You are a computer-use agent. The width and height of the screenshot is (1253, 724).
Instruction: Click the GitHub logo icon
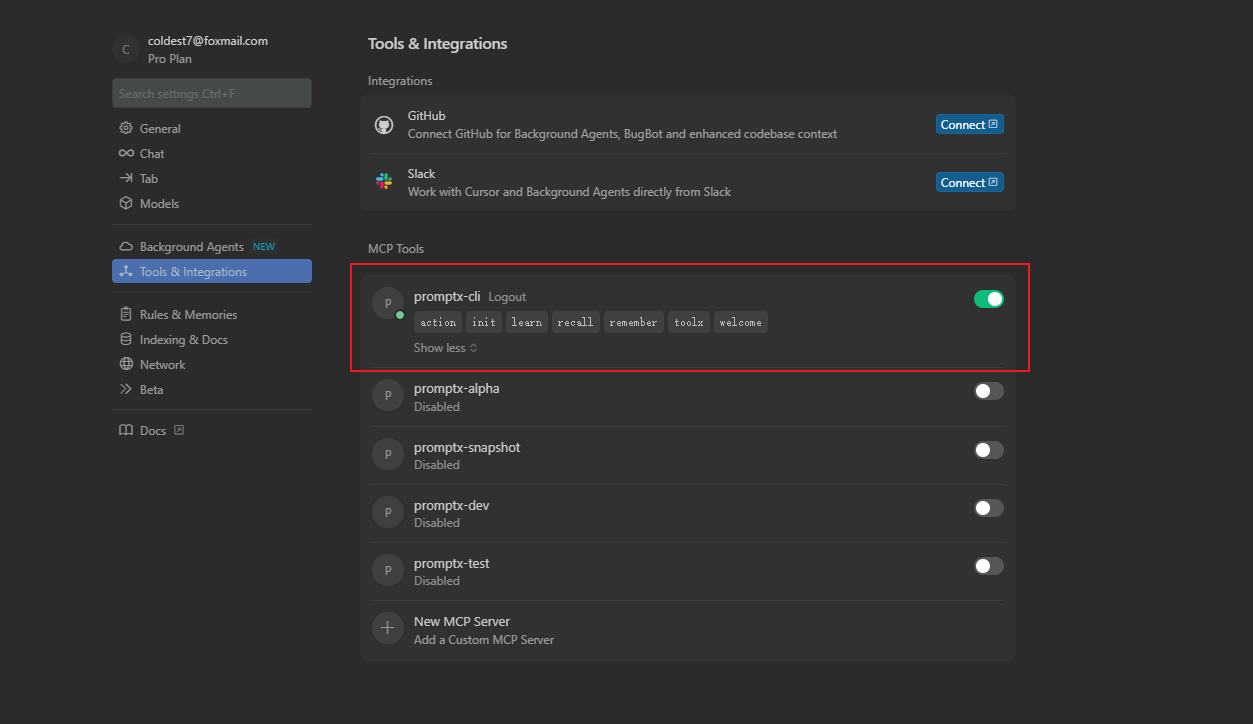coord(384,125)
